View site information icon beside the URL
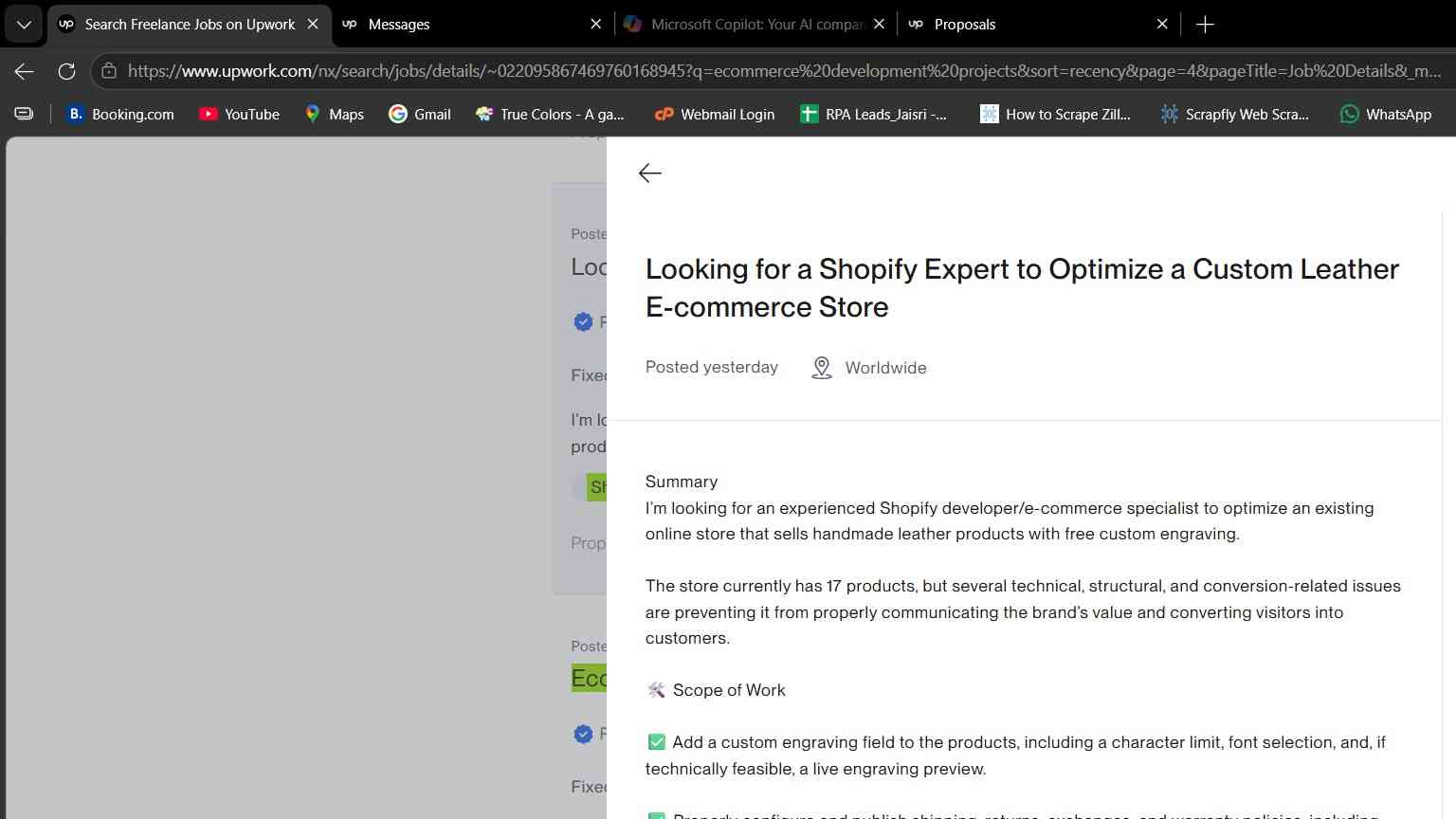The width and height of the screenshot is (1456, 819). click(x=109, y=71)
